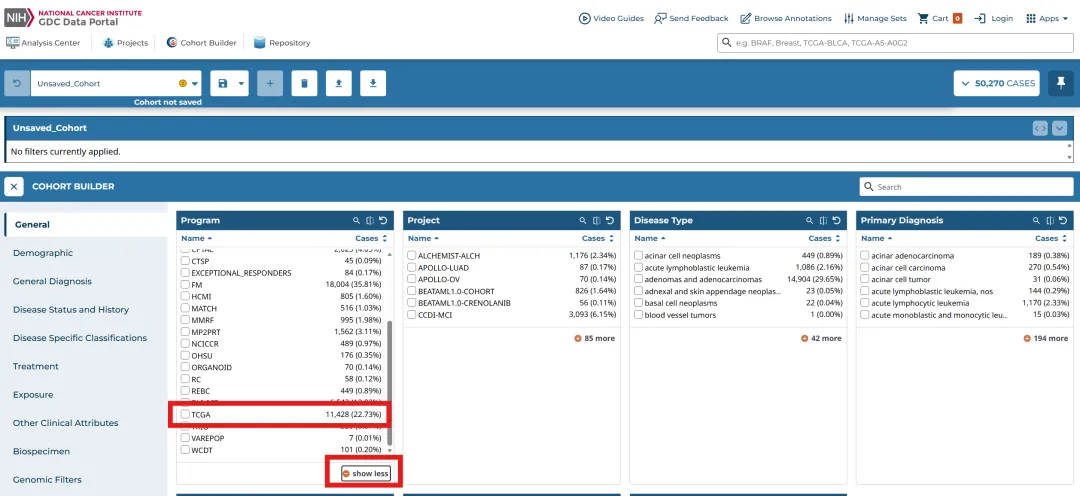Sort Program card by Cases column
Viewport: 1080px width, 496px height.
pos(371,238)
